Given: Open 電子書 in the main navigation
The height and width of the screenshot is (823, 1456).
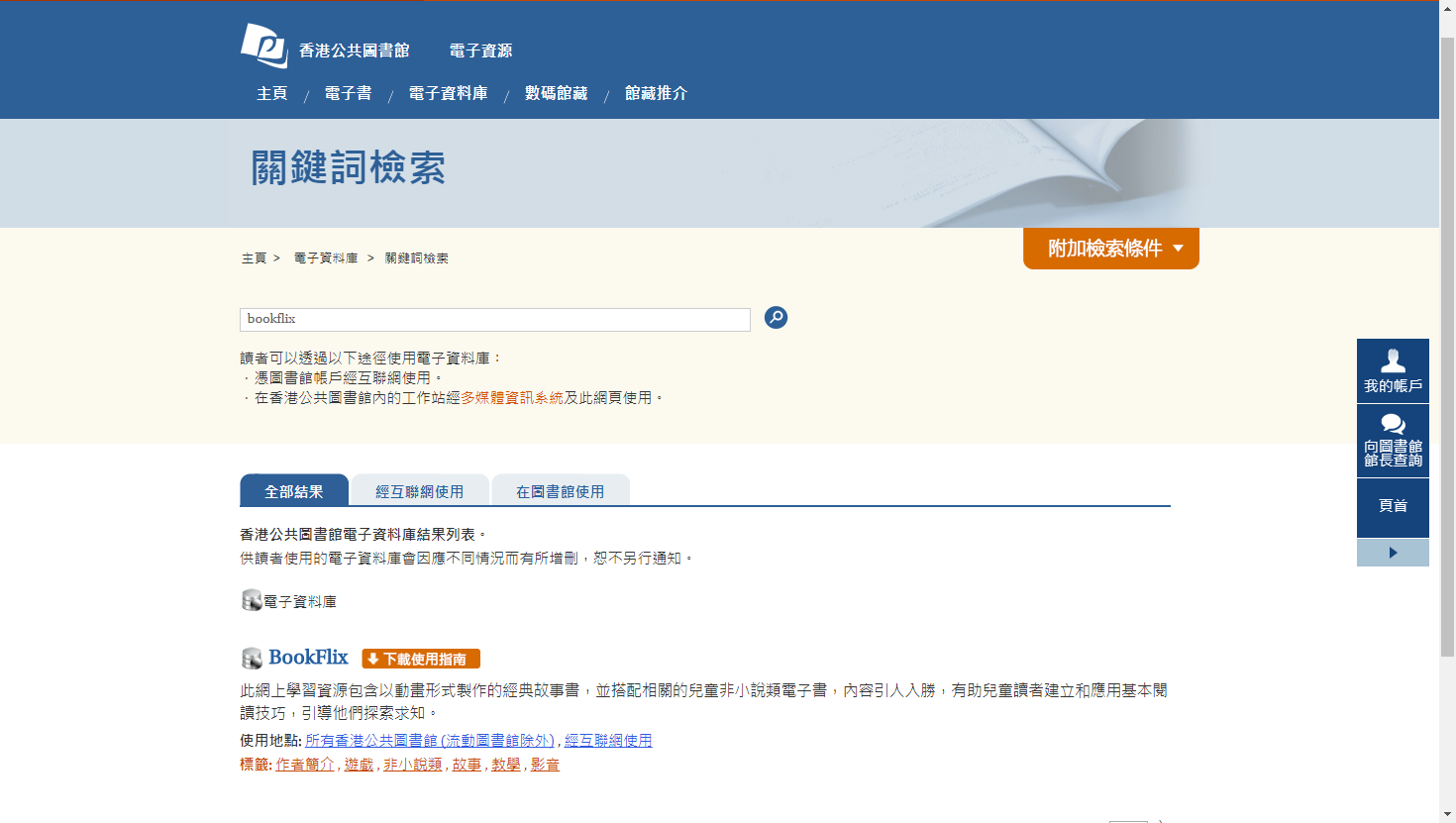Looking at the screenshot, I should pos(349,93).
